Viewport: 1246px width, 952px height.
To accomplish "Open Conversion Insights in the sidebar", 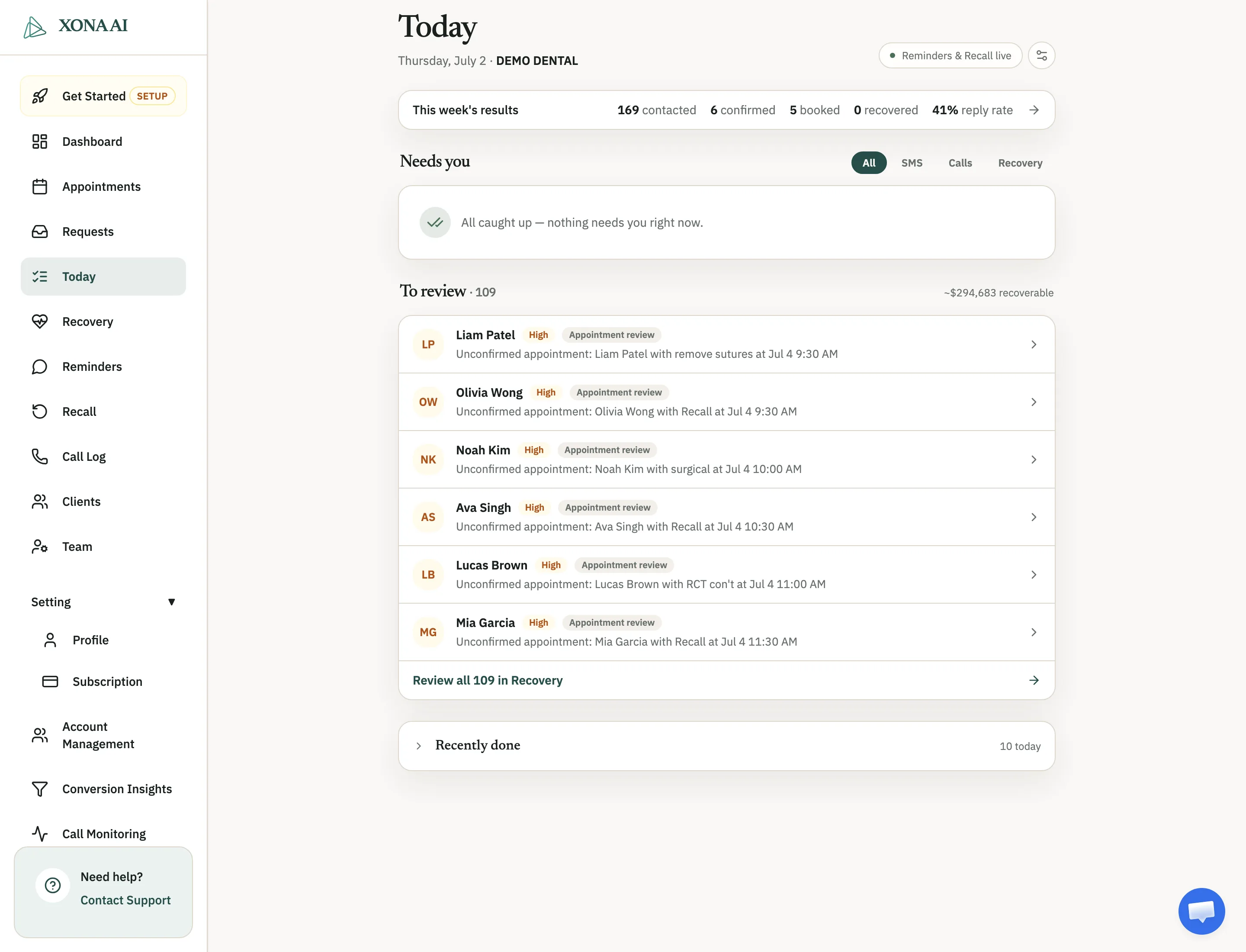I will point(103,789).
